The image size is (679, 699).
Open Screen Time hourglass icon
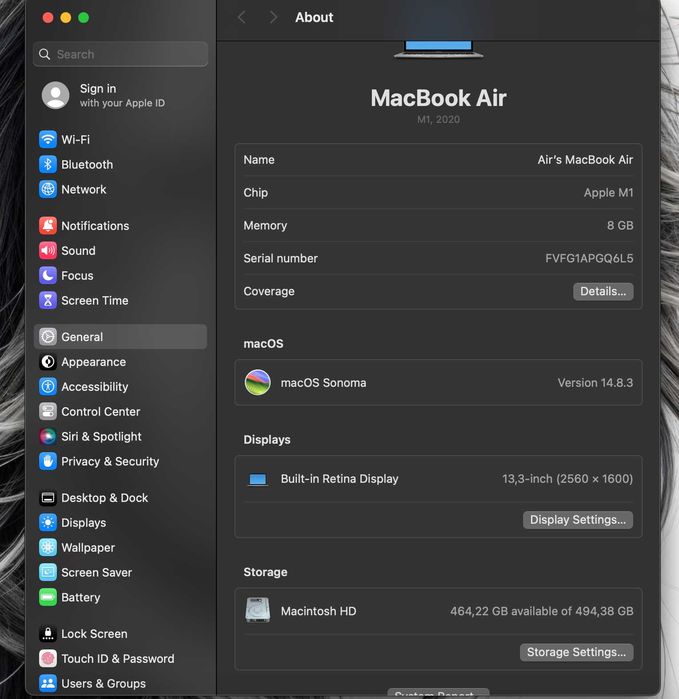48,300
